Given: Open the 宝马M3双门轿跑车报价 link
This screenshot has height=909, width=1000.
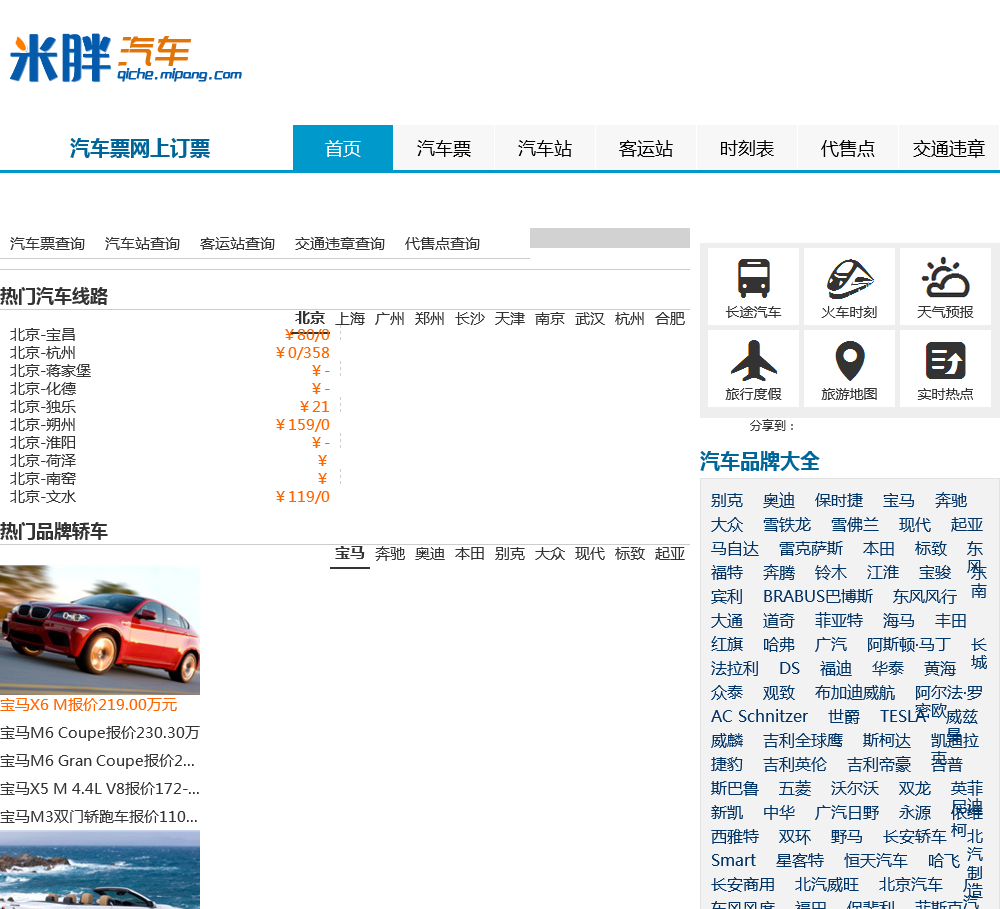Looking at the screenshot, I should (99, 817).
